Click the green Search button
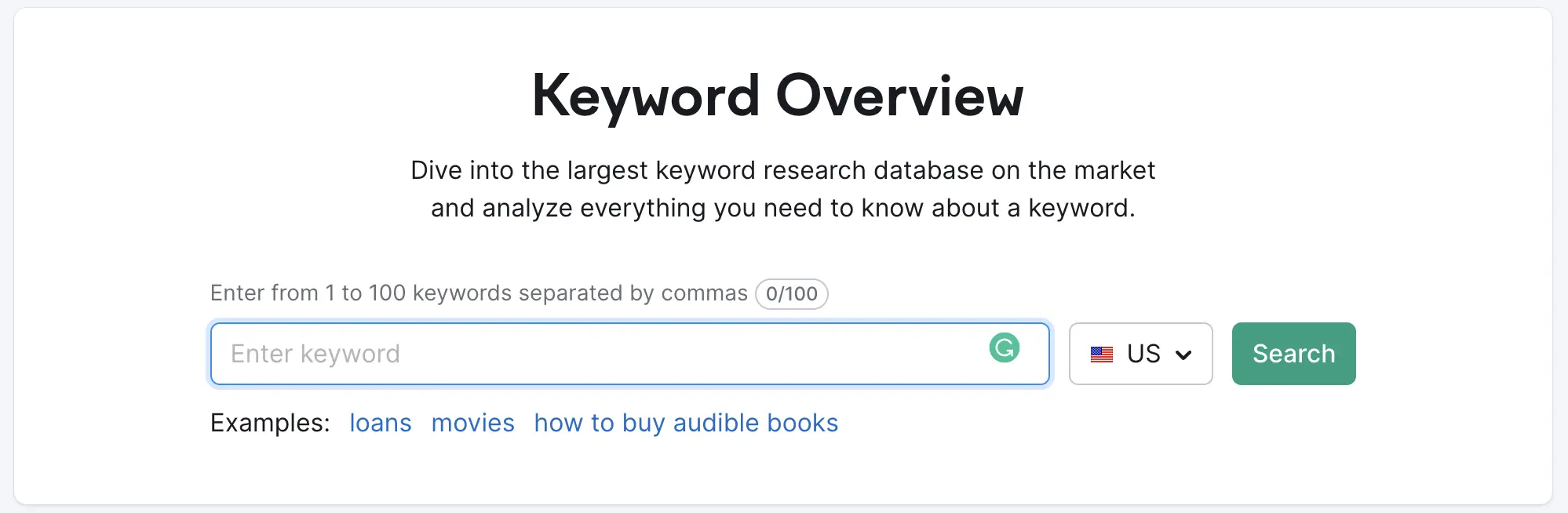Image resolution: width=1568 pixels, height=513 pixels. point(1293,354)
